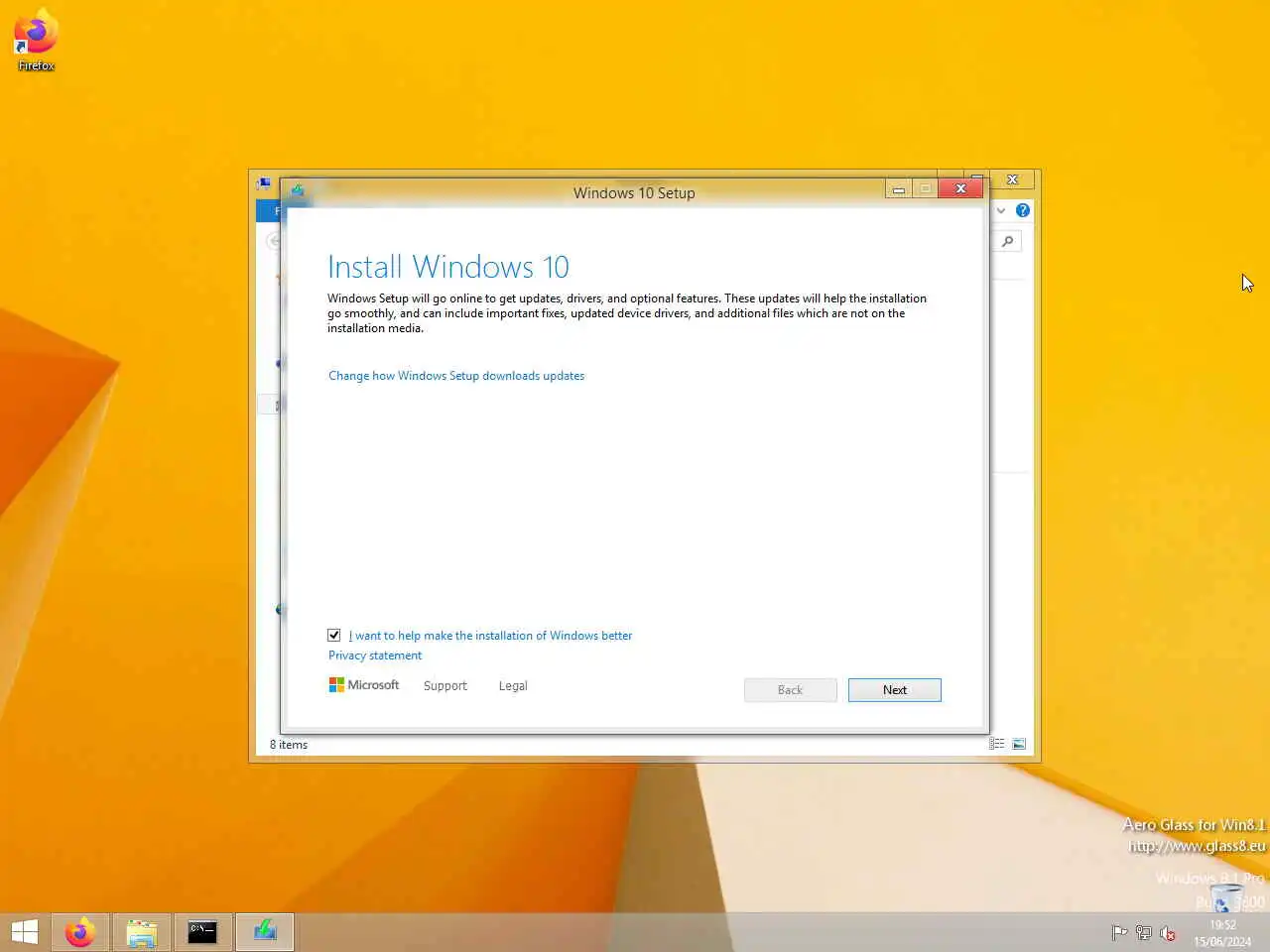This screenshot has width=1270, height=952.
Task: Open the Legal link
Action: click(513, 686)
